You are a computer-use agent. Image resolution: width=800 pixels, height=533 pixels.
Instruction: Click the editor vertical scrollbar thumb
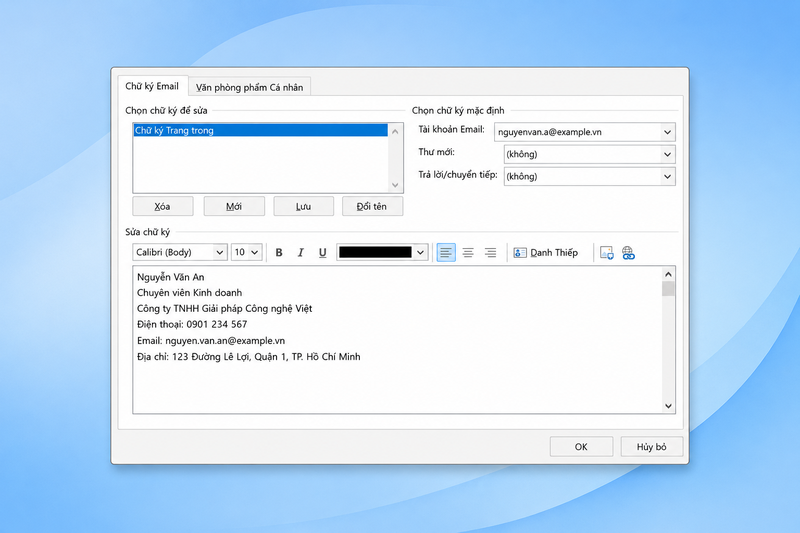(668, 289)
